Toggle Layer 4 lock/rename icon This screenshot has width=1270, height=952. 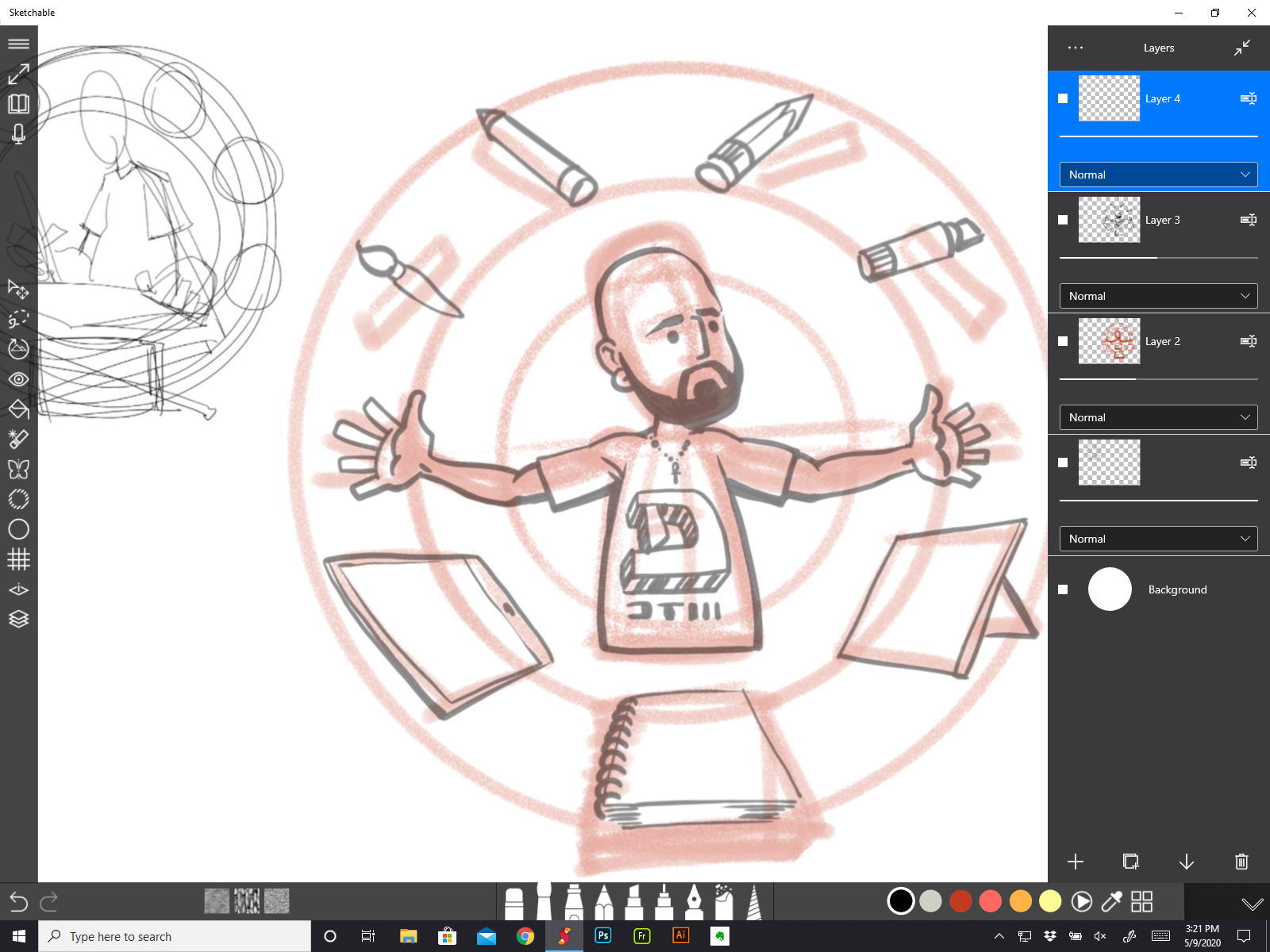click(1249, 98)
